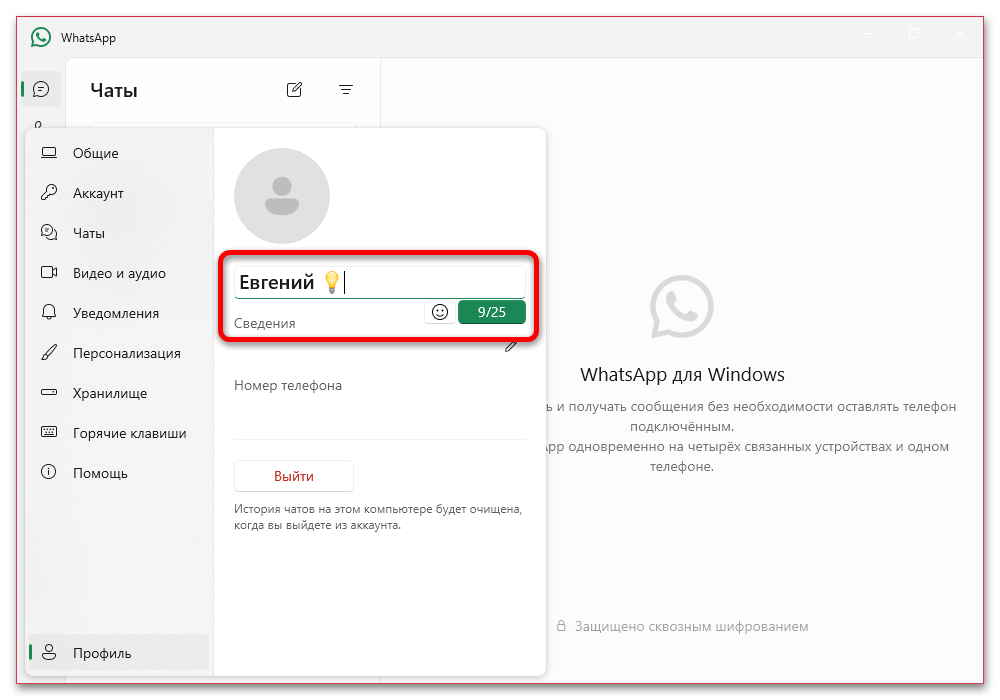The height and width of the screenshot is (700, 1000).
Task: Open the Аккаунт settings section
Action: pos(119,193)
